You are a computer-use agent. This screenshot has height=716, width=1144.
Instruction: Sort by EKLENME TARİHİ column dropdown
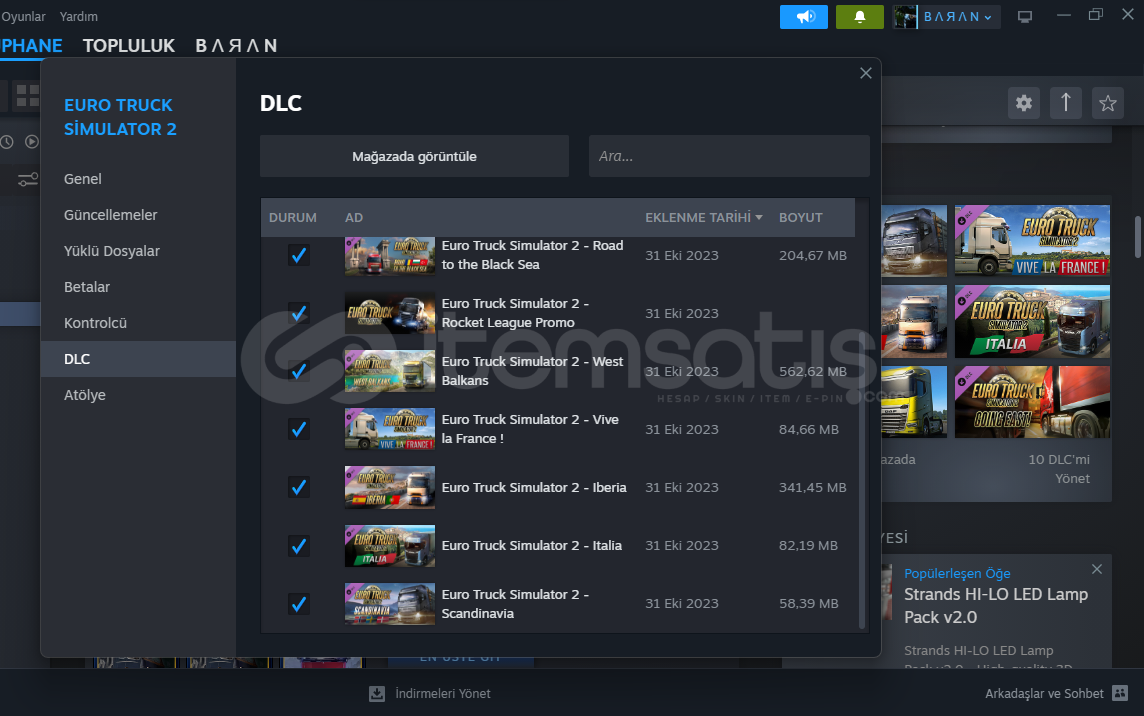[x=703, y=218]
